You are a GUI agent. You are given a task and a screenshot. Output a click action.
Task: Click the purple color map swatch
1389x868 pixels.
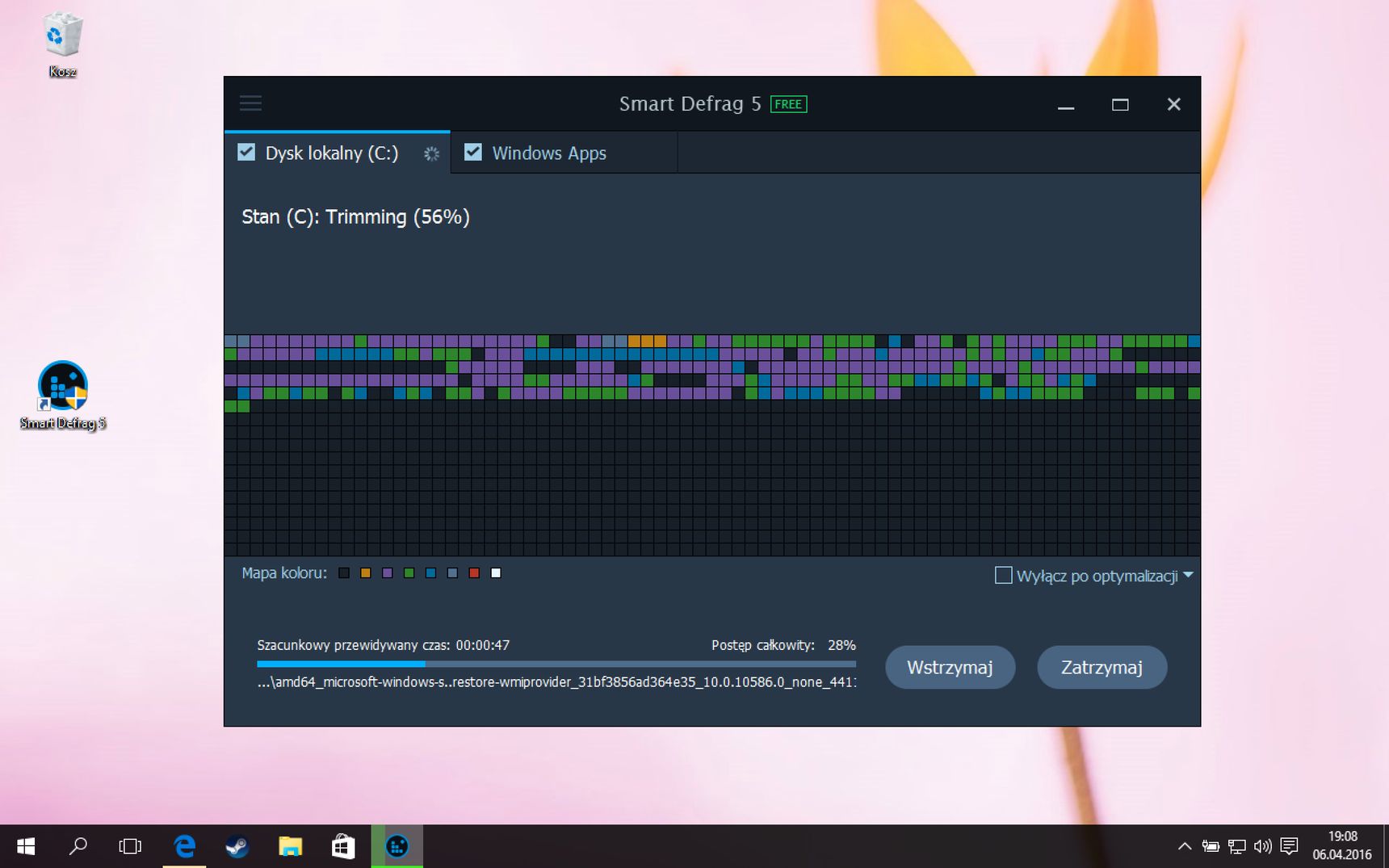(x=388, y=573)
